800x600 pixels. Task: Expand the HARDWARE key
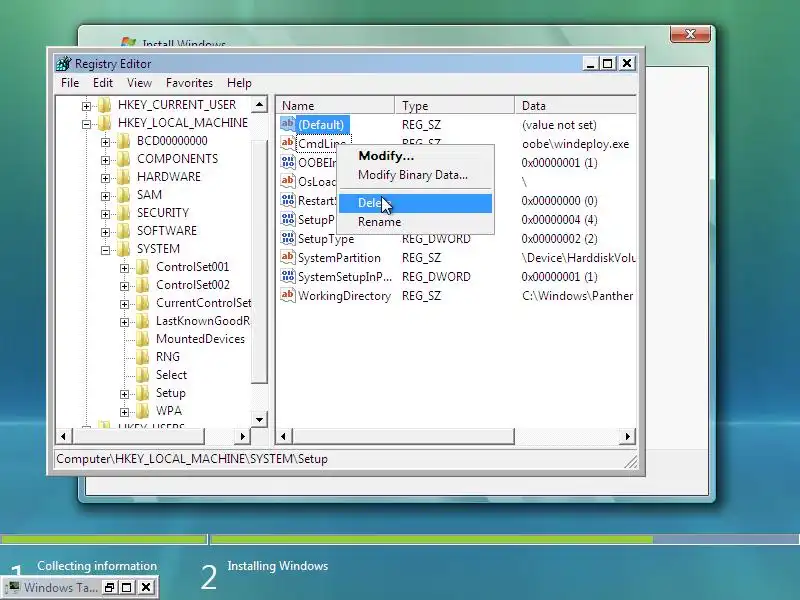coord(105,178)
